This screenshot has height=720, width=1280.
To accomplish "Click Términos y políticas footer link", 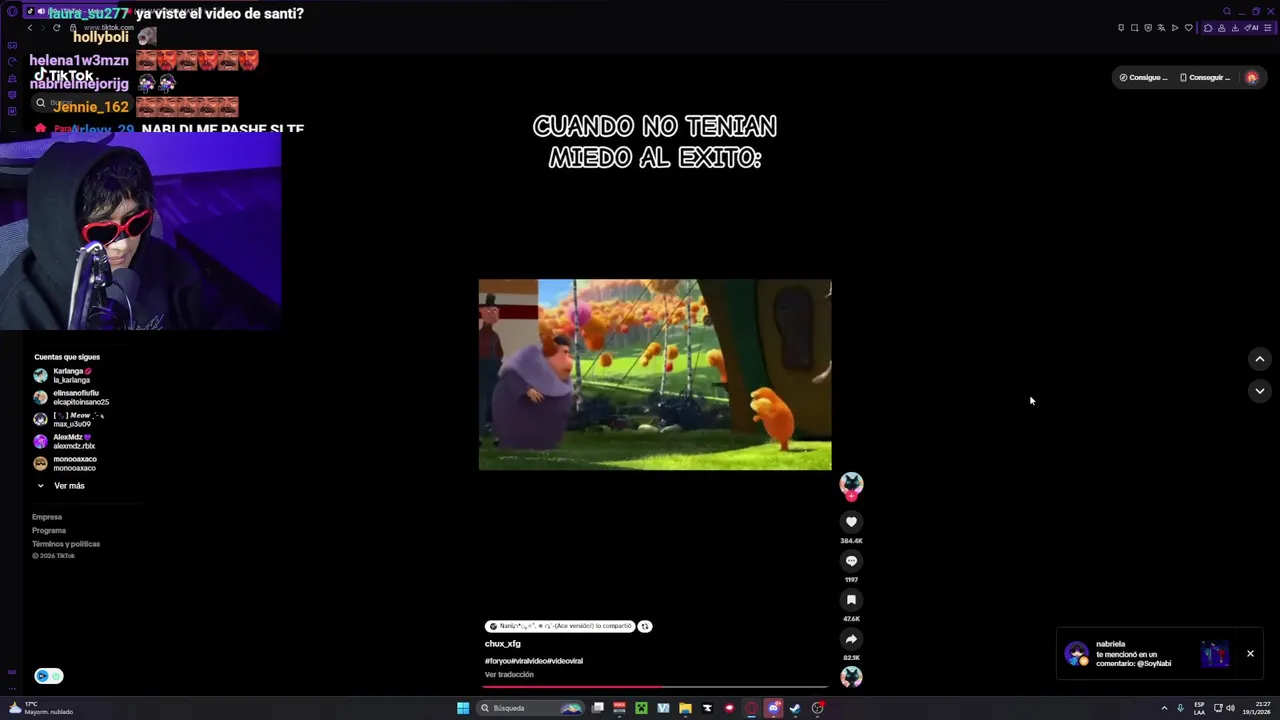I will click(x=66, y=544).
